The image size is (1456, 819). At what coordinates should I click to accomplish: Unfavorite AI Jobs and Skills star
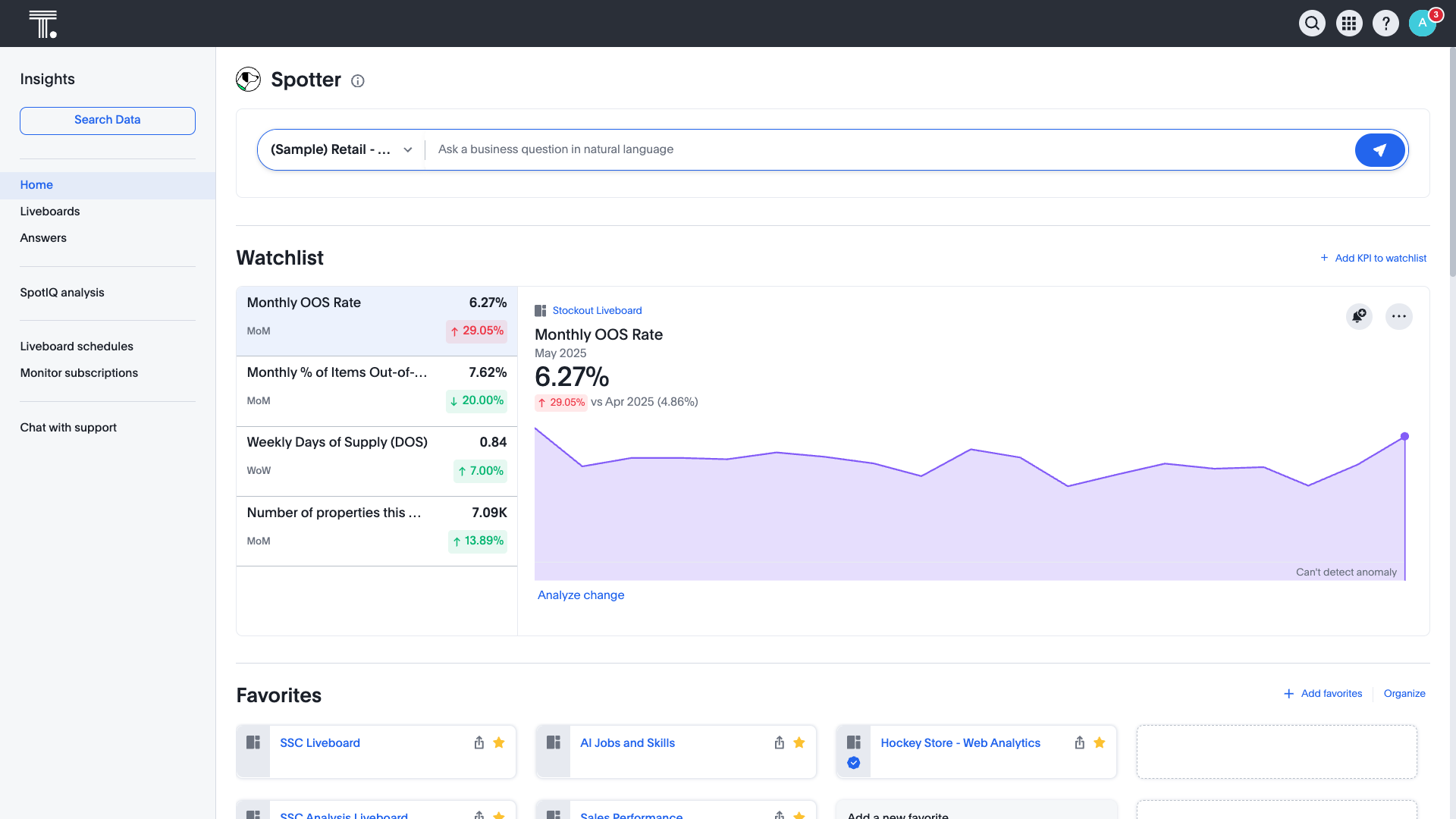coord(799,743)
